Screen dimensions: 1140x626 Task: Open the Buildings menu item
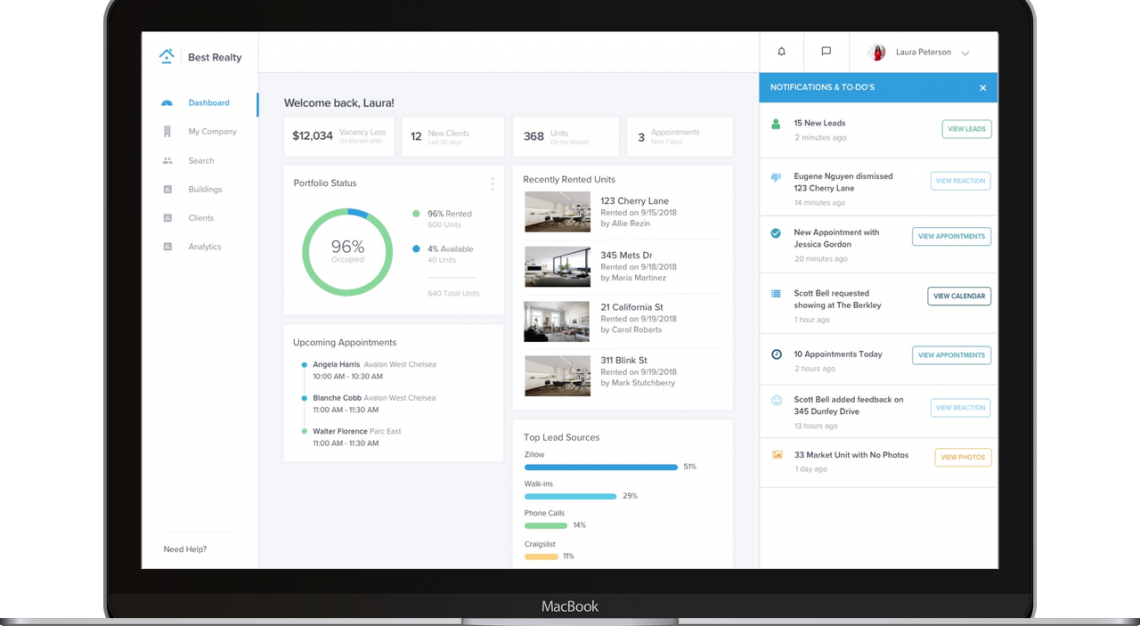[x=205, y=189]
